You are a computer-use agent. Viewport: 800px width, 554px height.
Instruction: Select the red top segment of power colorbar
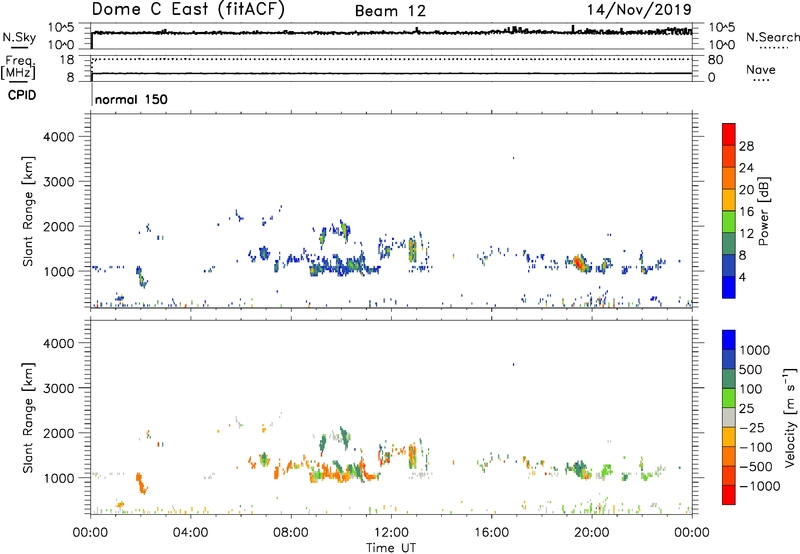pos(729,134)
